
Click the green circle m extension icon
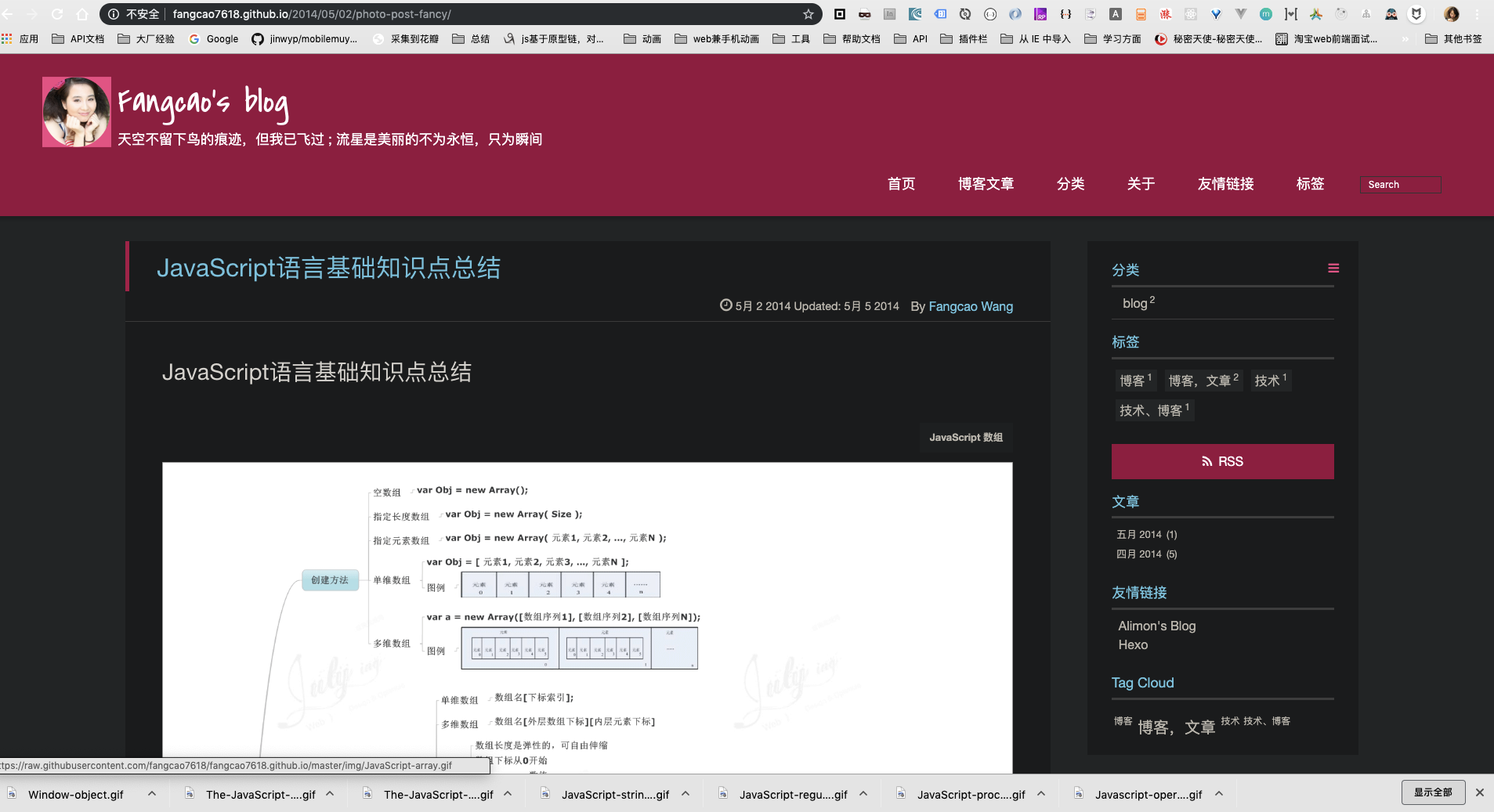click(x=1266, y=14)
